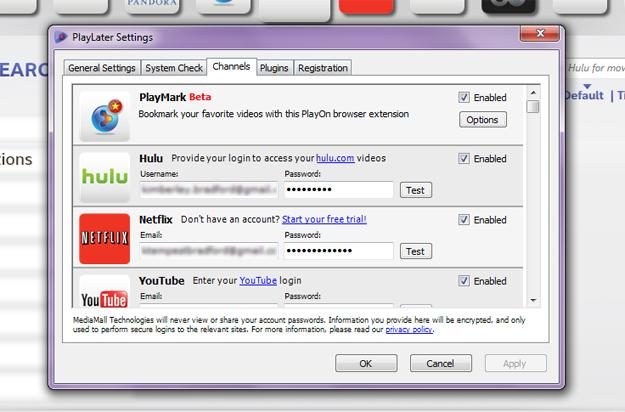Open the Plugins tab
The image size is (625, 412).
274,68
